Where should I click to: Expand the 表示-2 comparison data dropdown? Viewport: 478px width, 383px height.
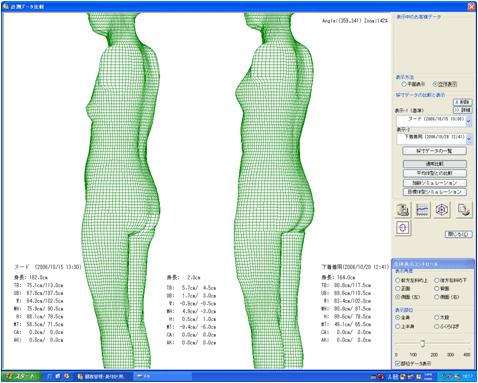pyautogui.click(x=469, y=139)
